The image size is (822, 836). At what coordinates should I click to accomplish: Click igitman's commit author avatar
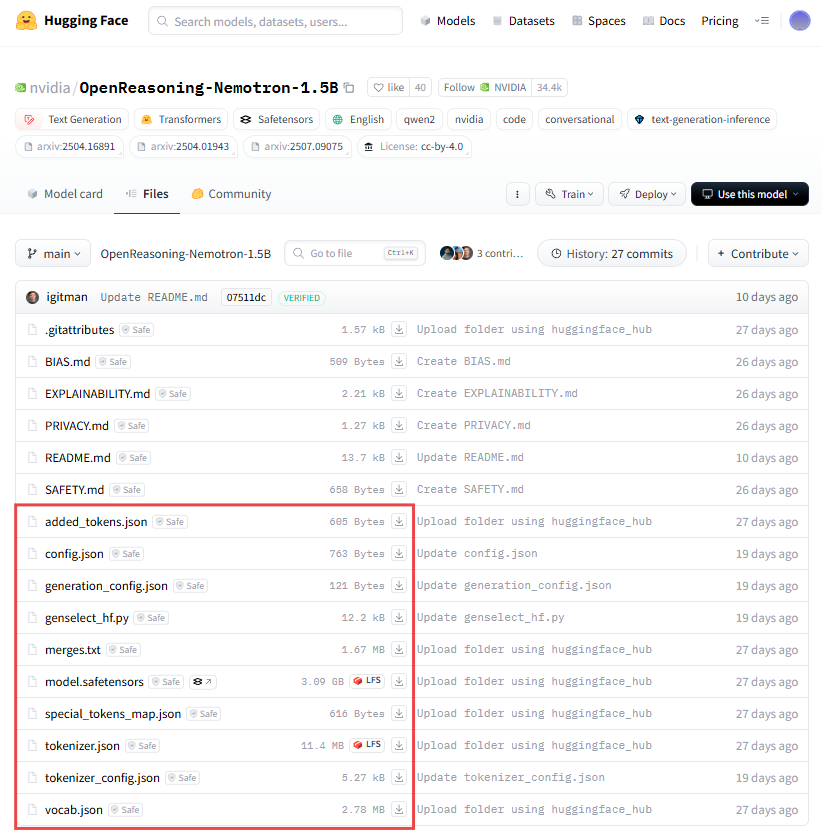(x=33, y=298)
